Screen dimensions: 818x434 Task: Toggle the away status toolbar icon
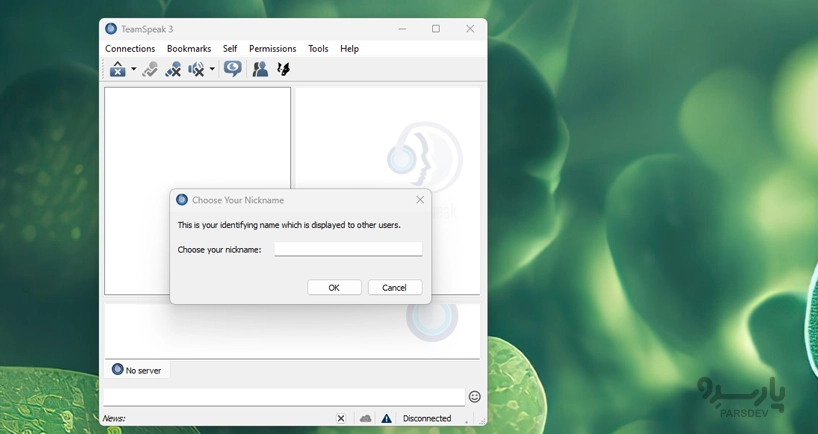coord(118,69)
